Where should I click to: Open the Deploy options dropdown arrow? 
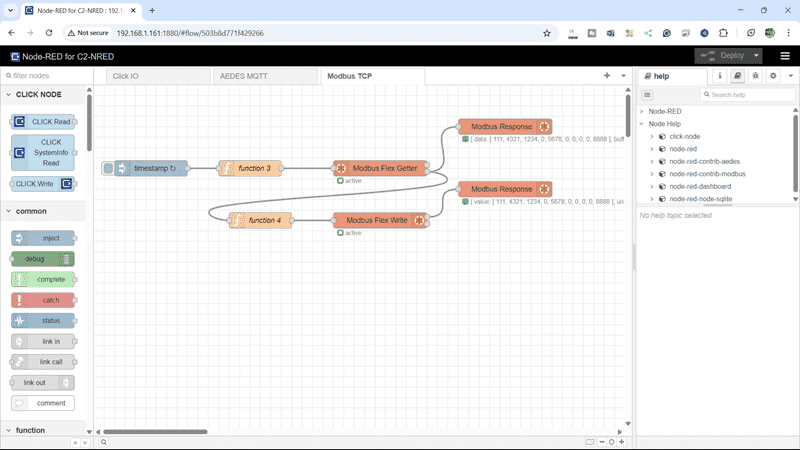coord(756,56)
